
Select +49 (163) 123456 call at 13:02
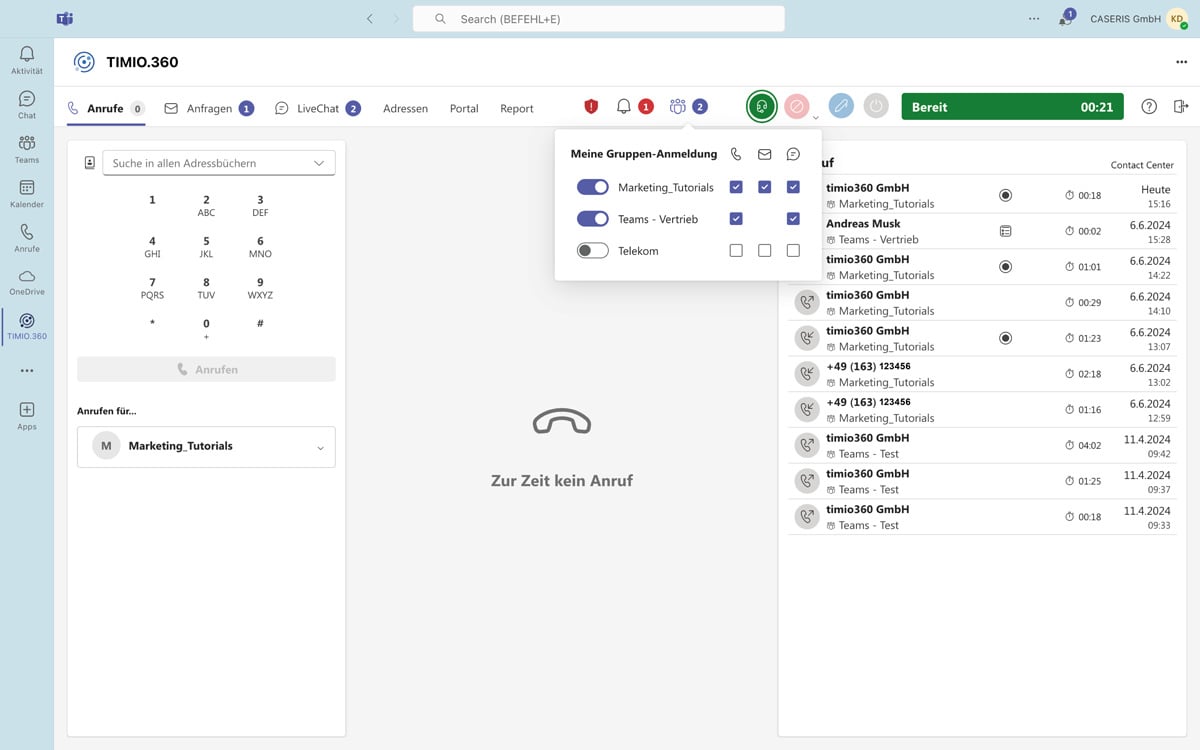982,374
